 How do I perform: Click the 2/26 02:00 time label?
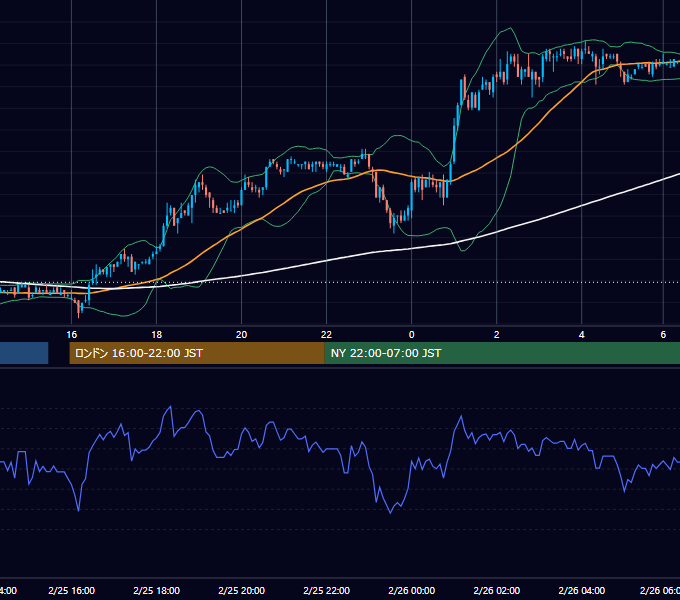(497, 590)
